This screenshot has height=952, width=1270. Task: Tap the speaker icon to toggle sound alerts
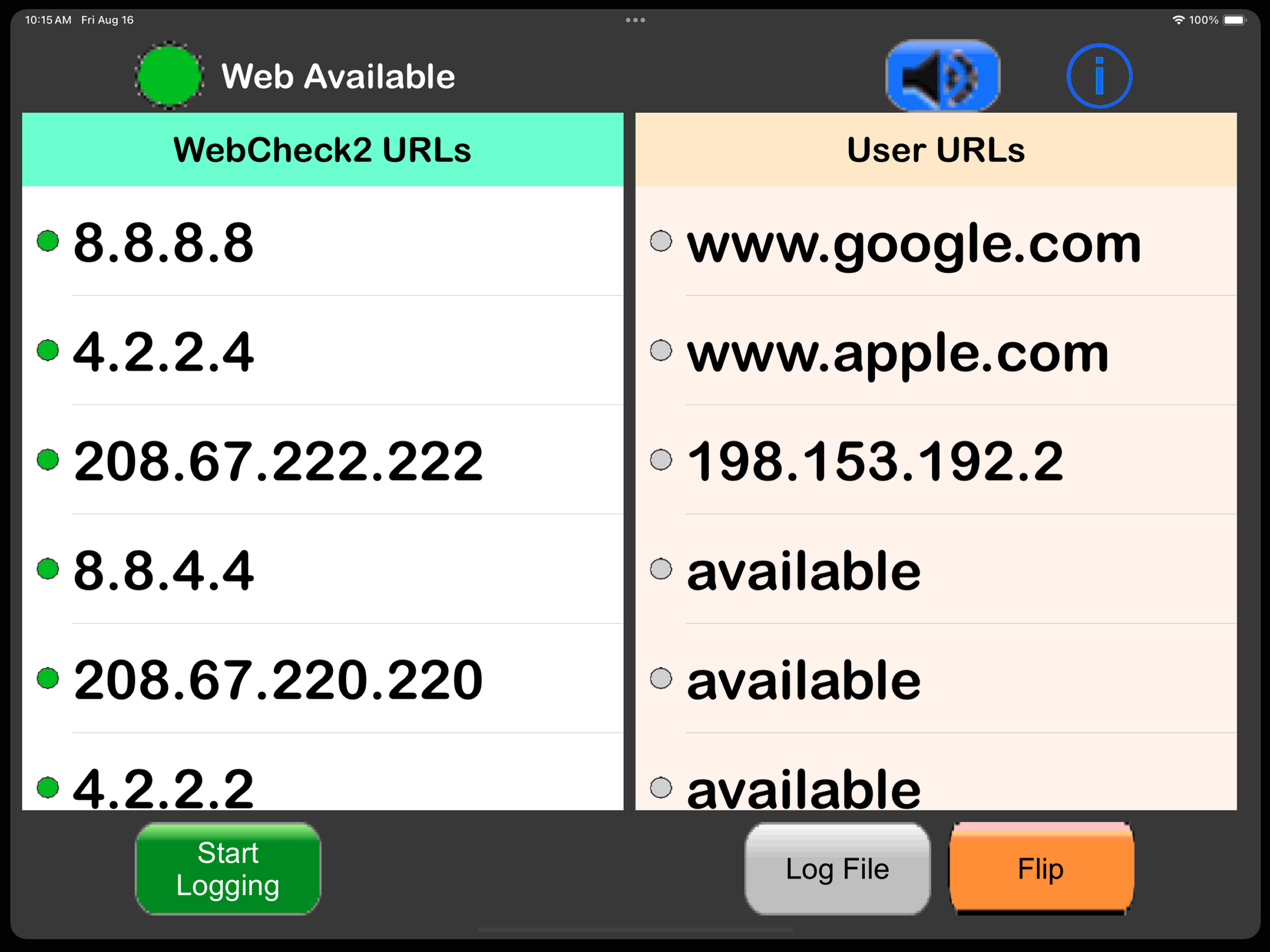coord(943,75)
